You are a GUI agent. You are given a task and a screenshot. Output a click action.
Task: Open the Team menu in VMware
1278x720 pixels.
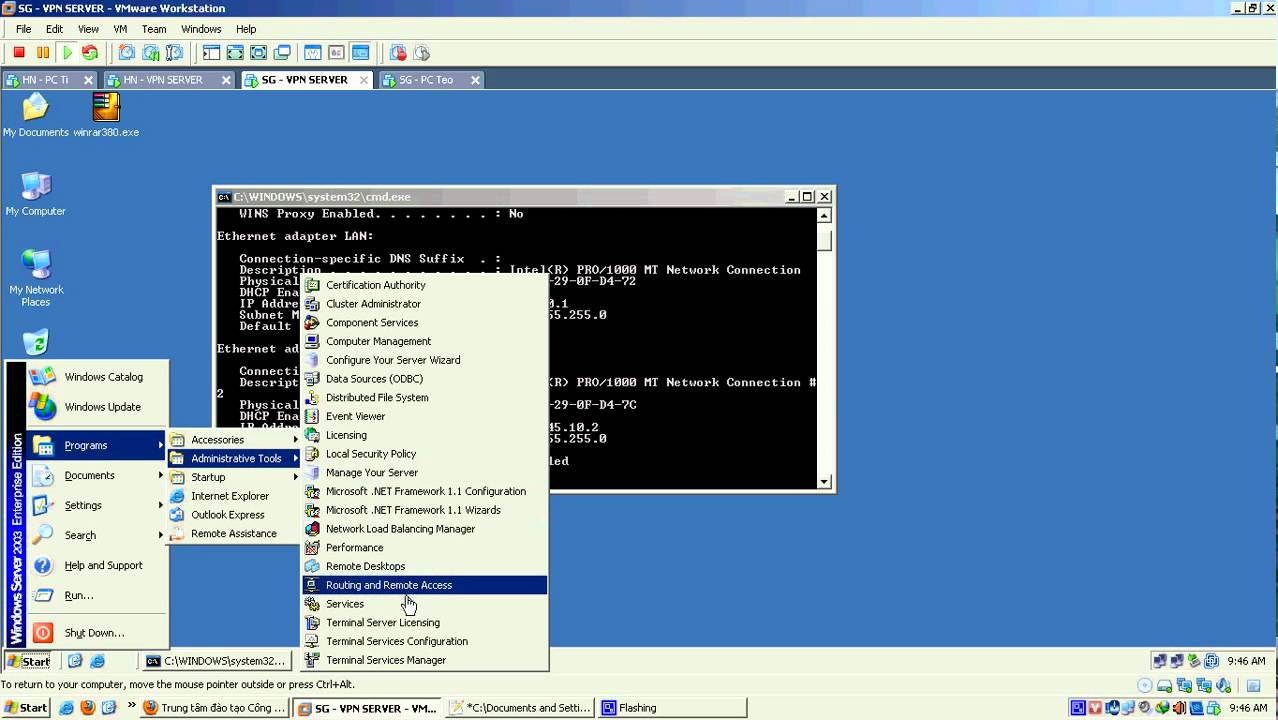(x=154, y=29)
